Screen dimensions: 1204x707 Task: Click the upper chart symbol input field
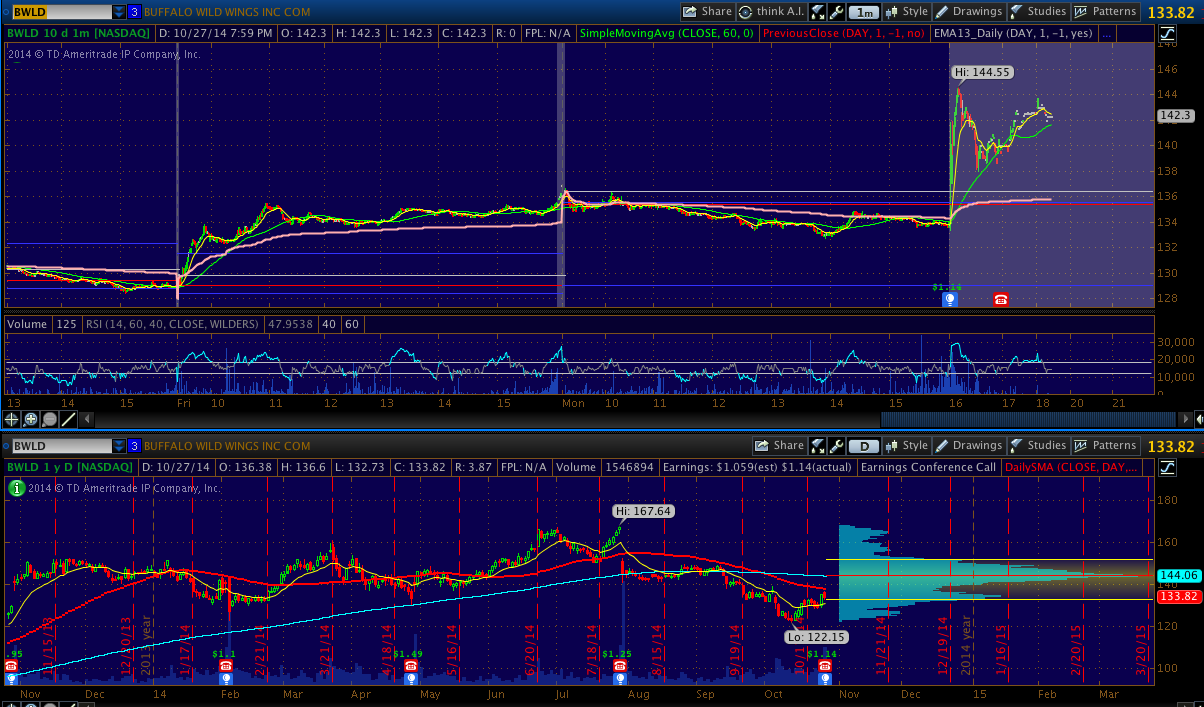click(59, 12)
